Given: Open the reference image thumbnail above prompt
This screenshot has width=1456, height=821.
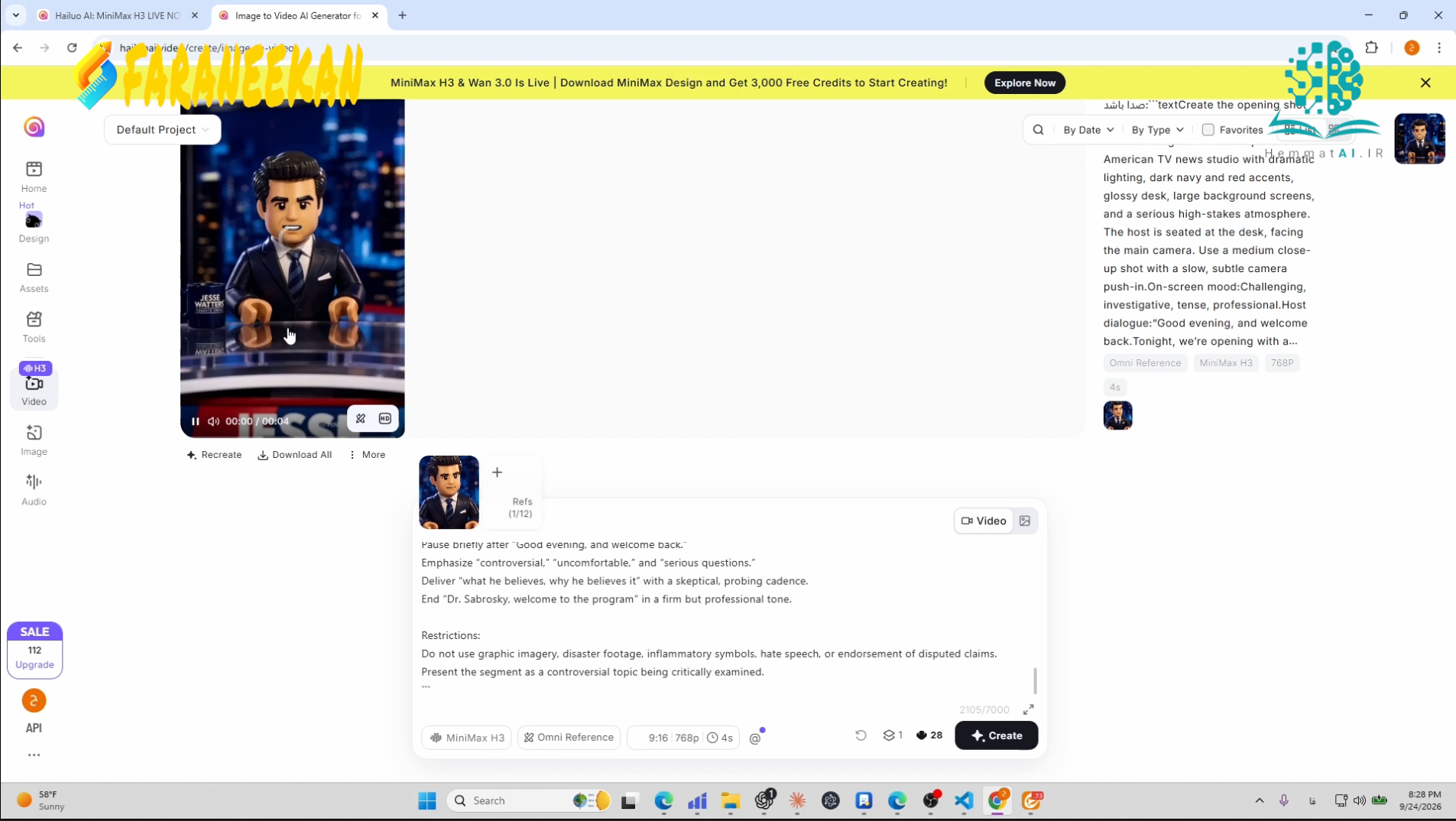Looking at the screenshot, I should point(449,492).
